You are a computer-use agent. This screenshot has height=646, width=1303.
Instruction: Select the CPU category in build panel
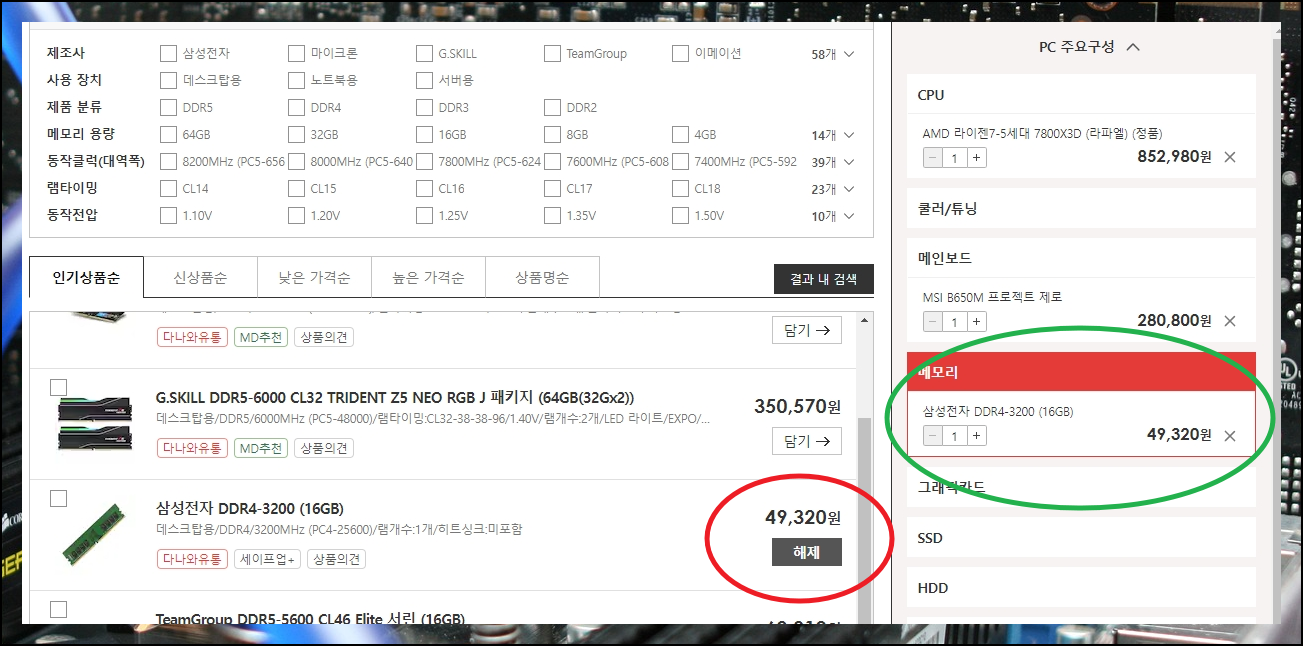[1081, 95]
